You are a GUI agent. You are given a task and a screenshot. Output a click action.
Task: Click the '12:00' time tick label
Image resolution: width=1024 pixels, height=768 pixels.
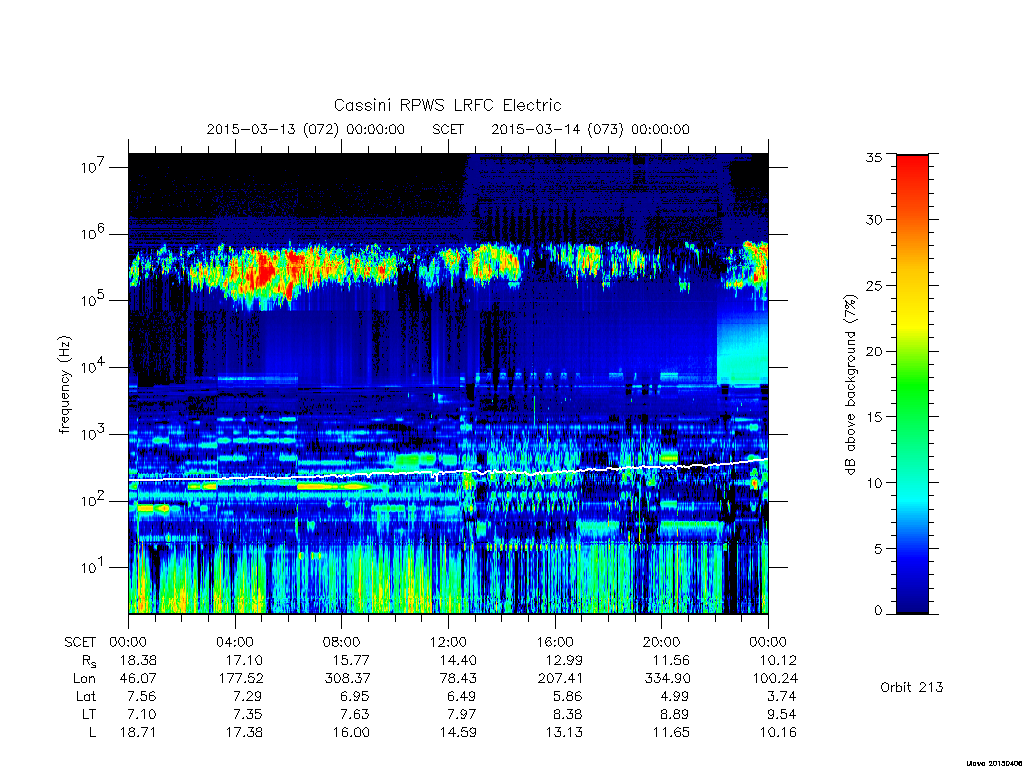point(448,642)
